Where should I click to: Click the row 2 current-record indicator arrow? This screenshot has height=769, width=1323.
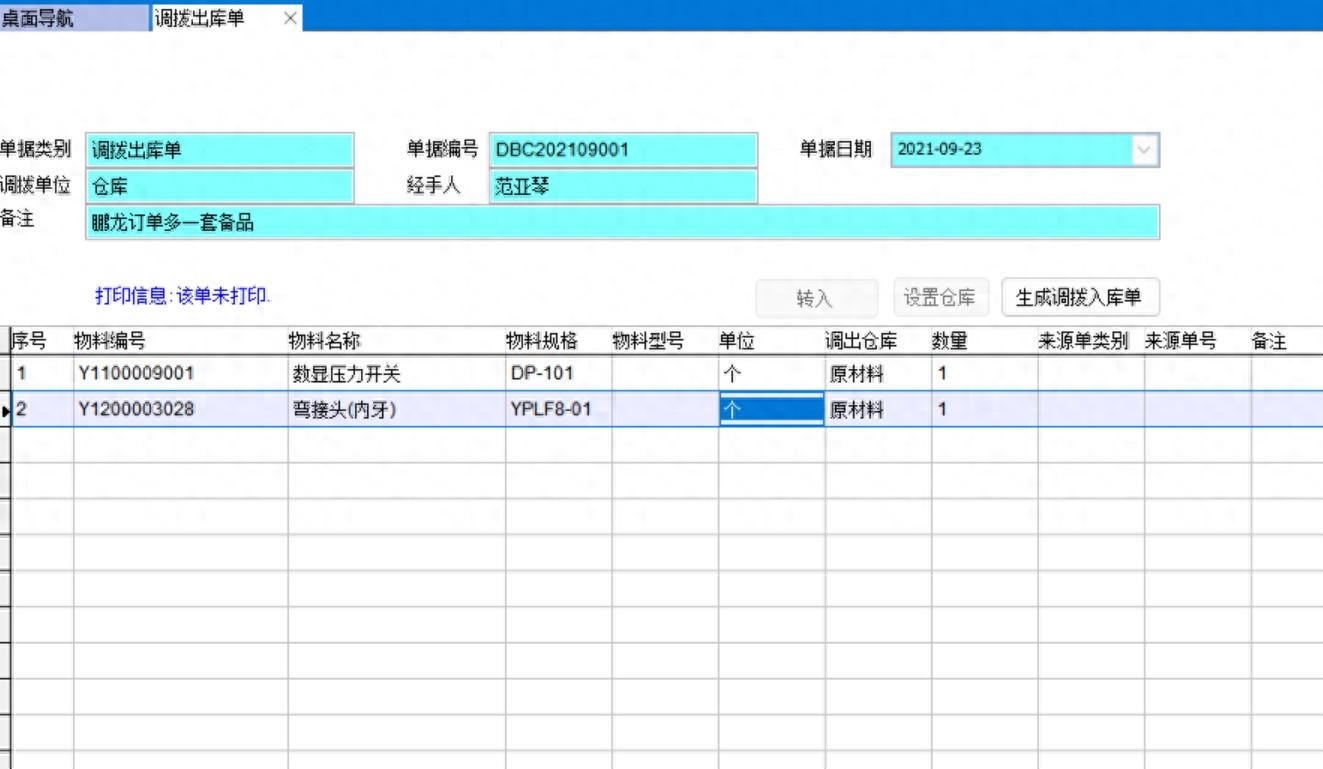[x=6, y=410]
